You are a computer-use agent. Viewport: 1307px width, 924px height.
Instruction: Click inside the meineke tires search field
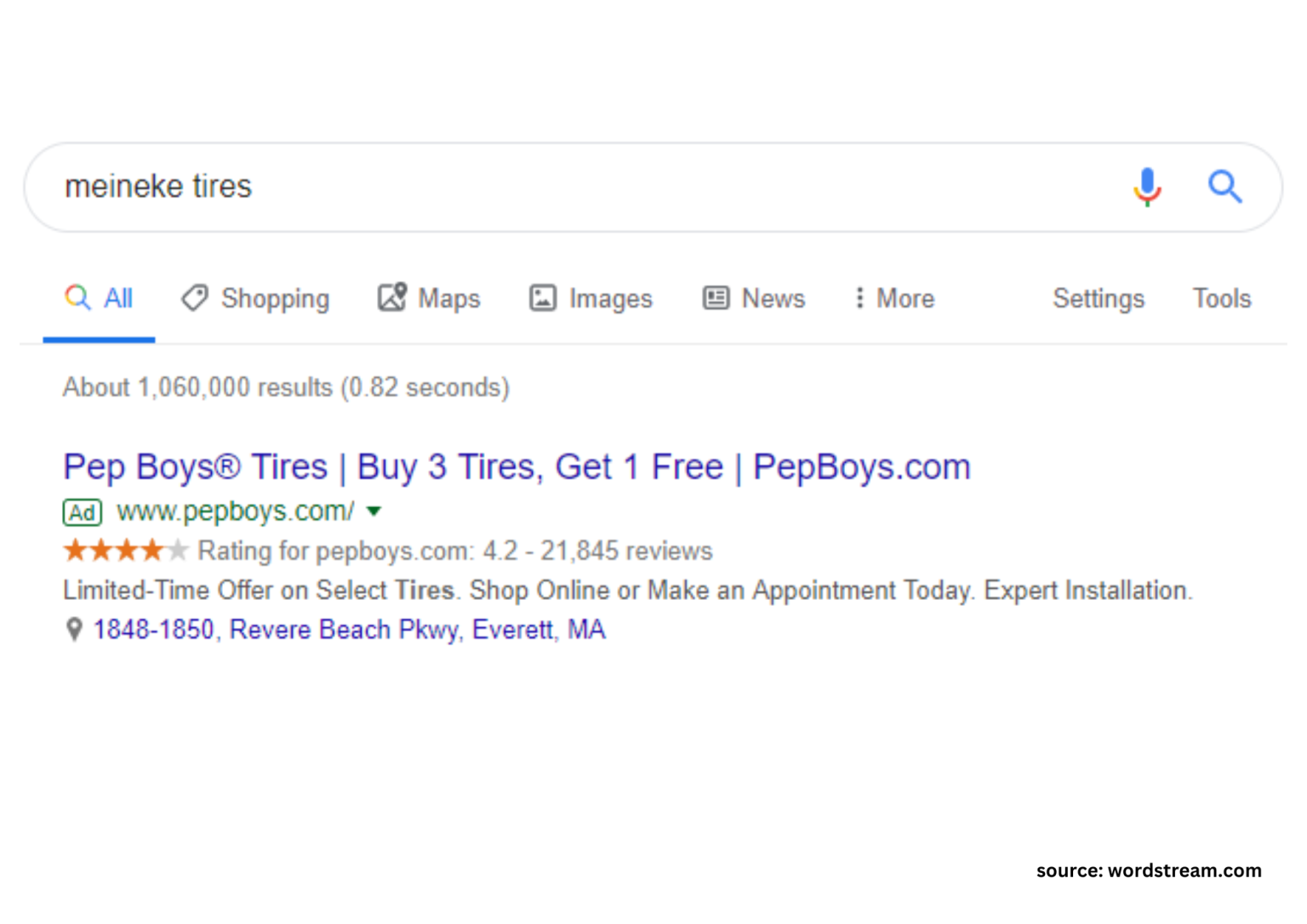coord(340,186)
